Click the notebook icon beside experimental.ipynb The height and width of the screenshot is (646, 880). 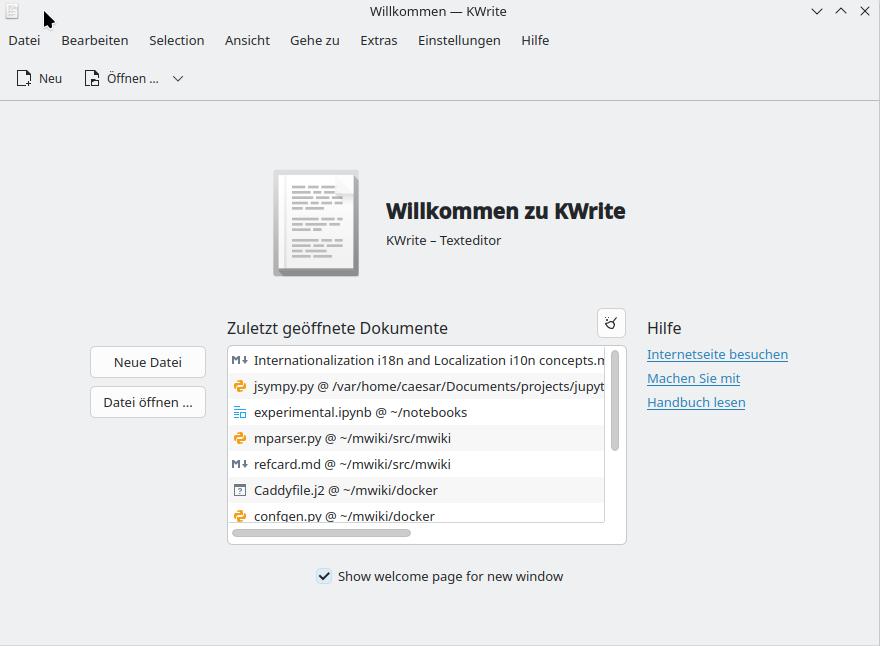tap(240, 412)
